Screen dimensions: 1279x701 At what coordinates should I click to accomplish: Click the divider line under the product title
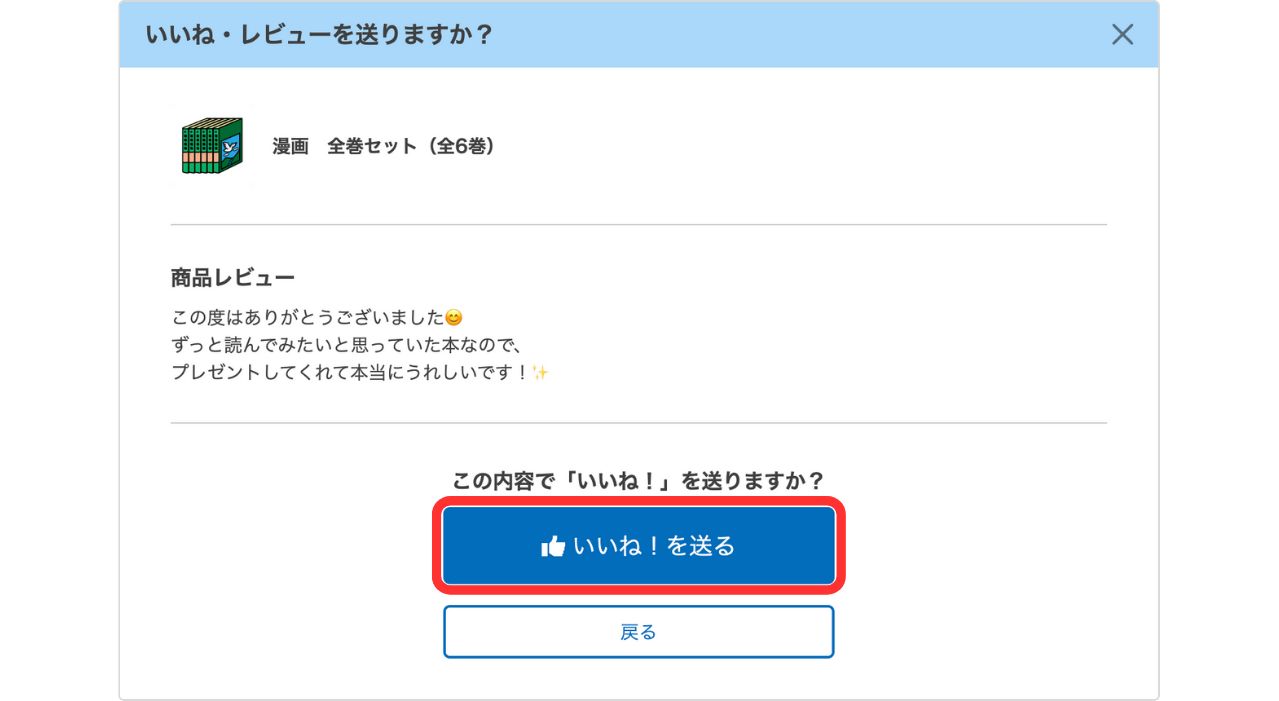(639, 224)
